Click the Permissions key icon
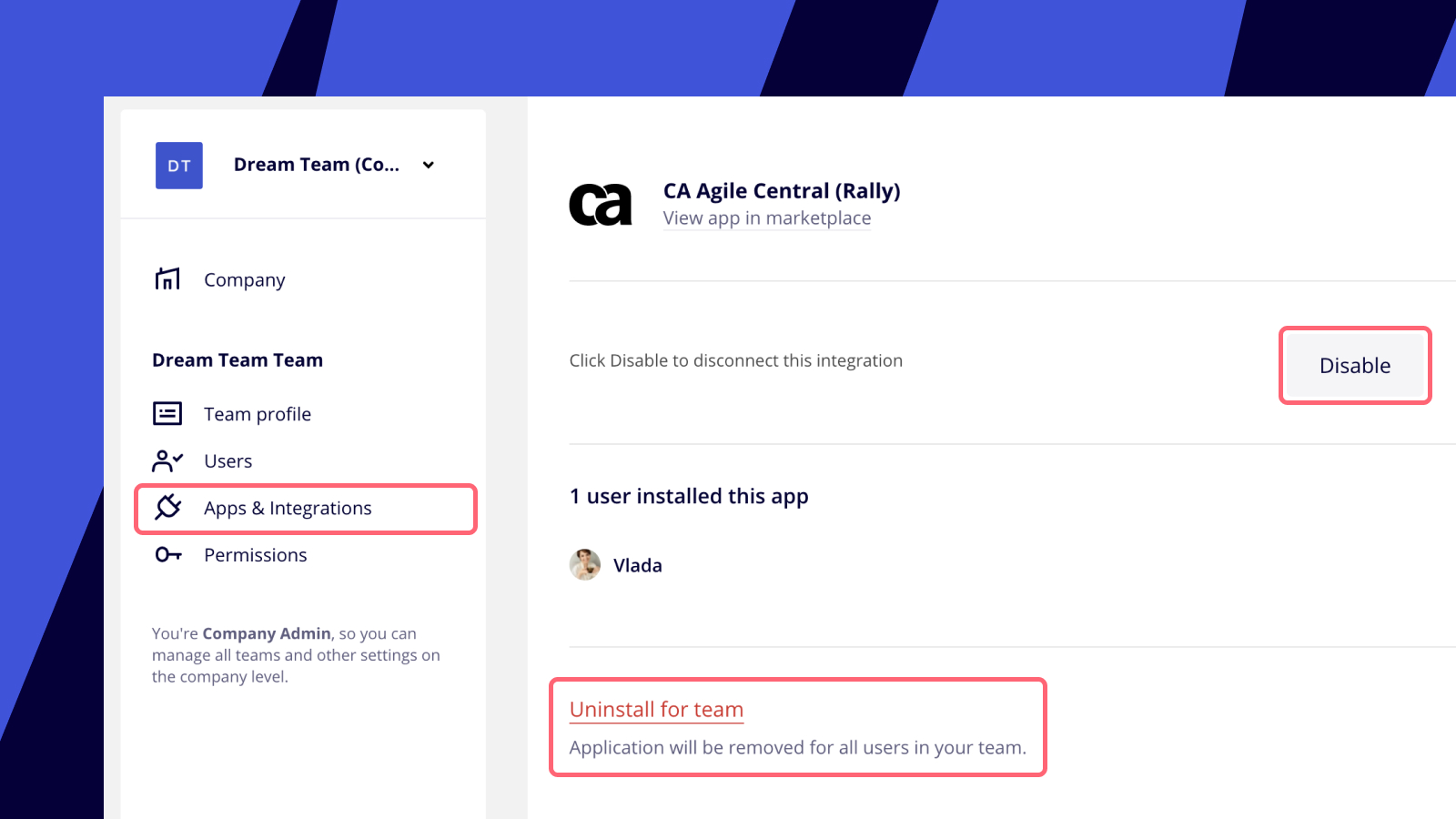Image resolution: width=1456 pixels, height=819 pixels. [x=168, y=554]
